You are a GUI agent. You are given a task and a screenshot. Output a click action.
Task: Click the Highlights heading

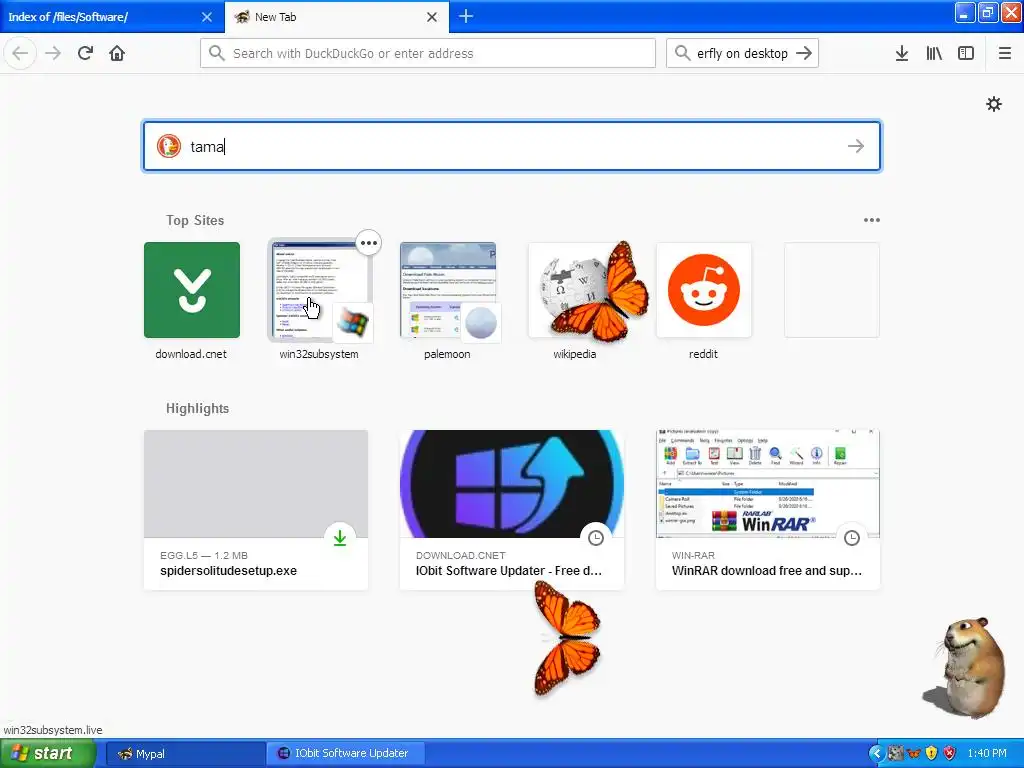coord(197,408)
